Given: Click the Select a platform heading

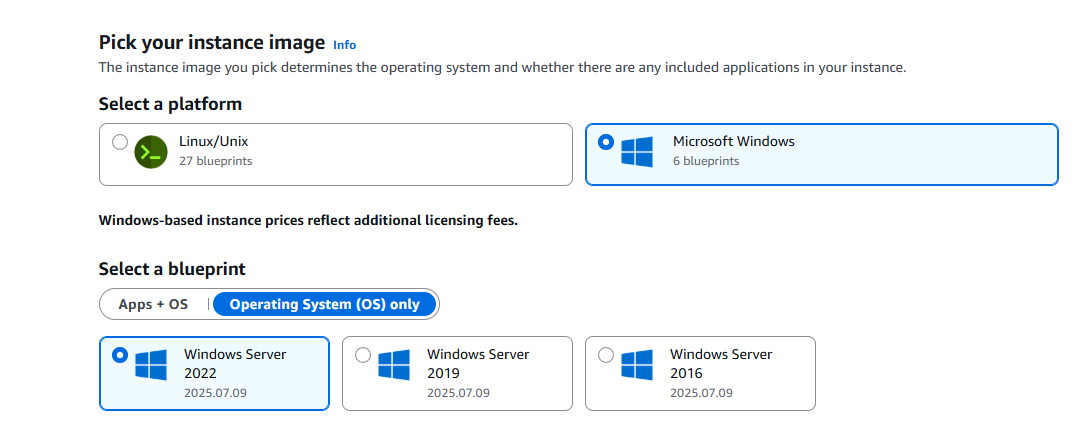Looking at the screenshot, I should [x=171, y=104].
